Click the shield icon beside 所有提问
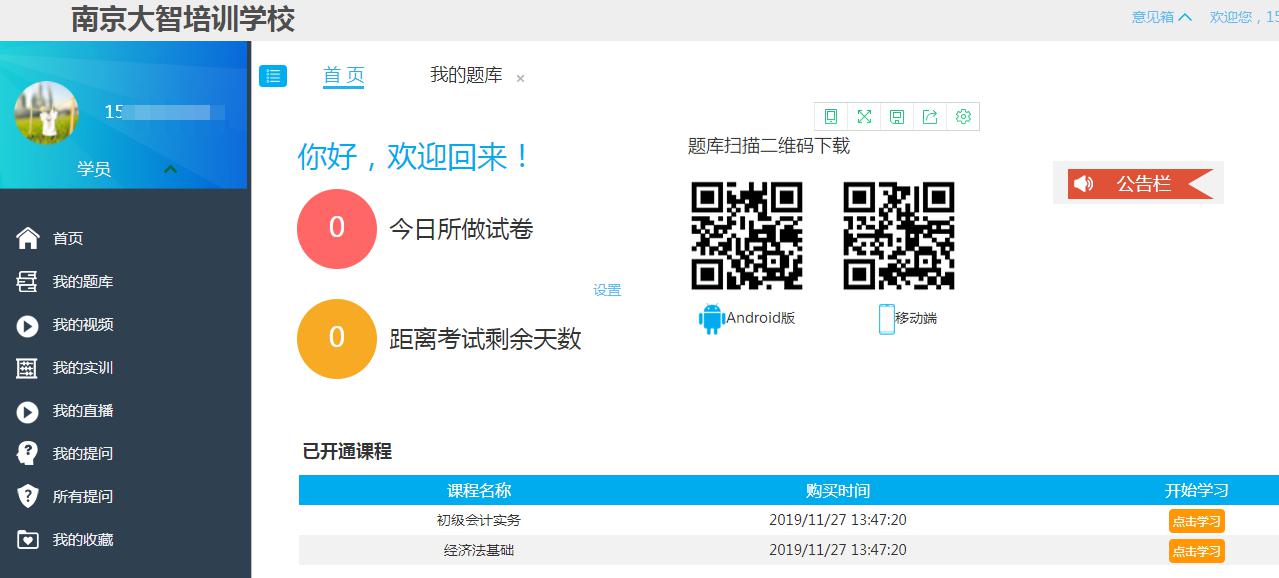The height and width of the screenshot is (578, 1279). point(27,497)
